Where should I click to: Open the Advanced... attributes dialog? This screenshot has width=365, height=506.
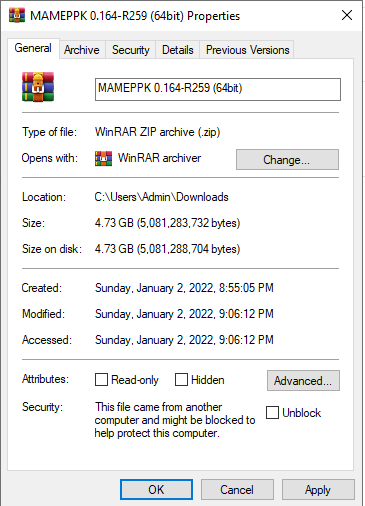click(303, 380)
